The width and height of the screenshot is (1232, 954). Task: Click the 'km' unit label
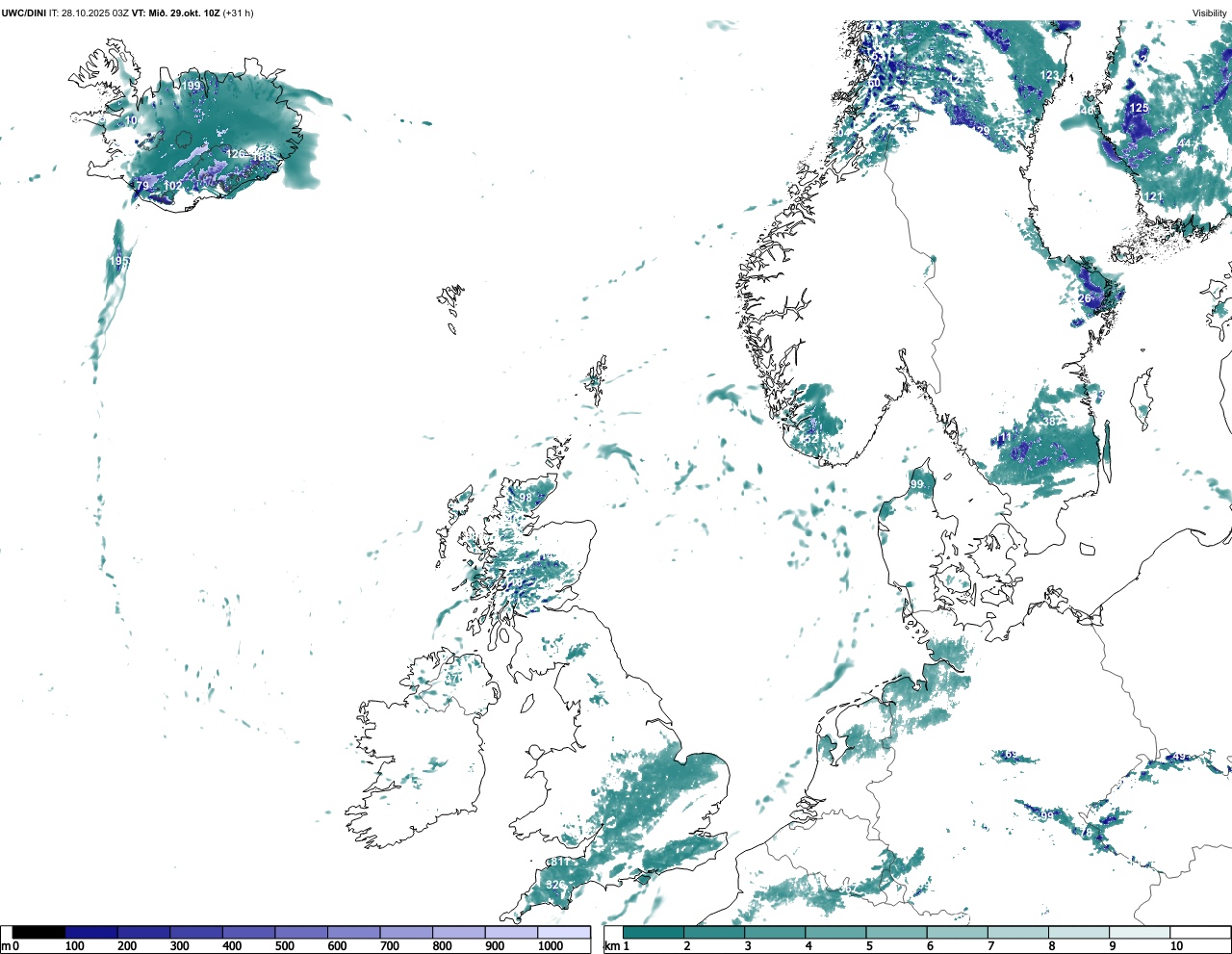coord(610,946)
